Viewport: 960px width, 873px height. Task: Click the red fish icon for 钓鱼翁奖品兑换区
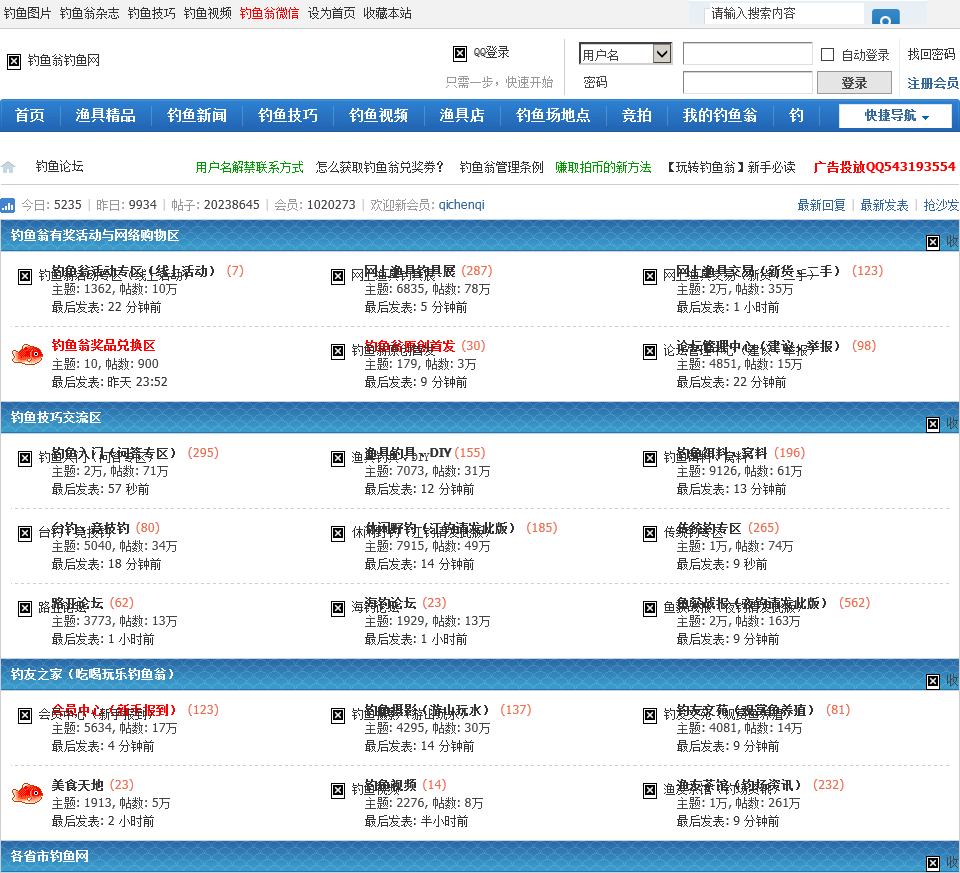point(28,354)
